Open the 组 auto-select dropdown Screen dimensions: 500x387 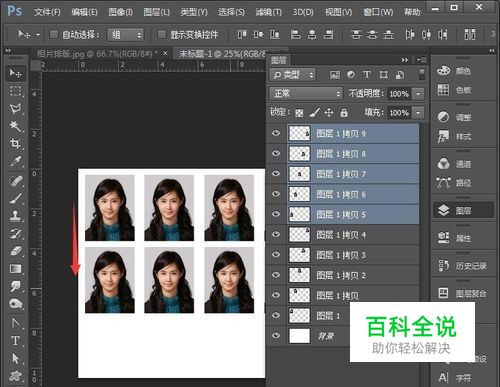click(125, 34)
